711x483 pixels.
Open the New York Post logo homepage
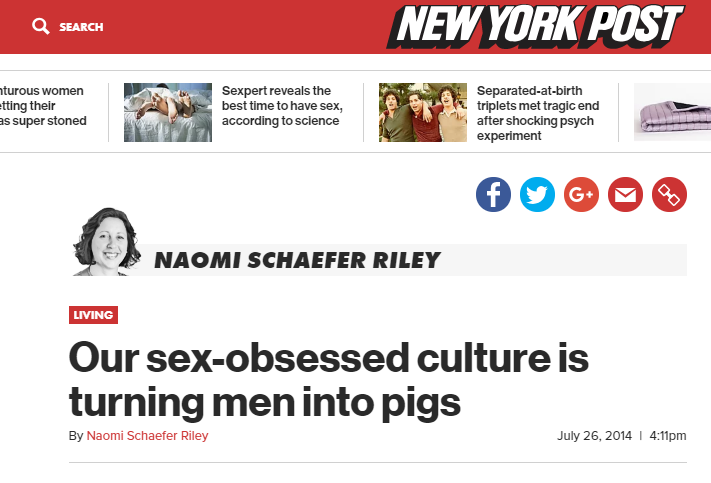click(x=535, y=27)
